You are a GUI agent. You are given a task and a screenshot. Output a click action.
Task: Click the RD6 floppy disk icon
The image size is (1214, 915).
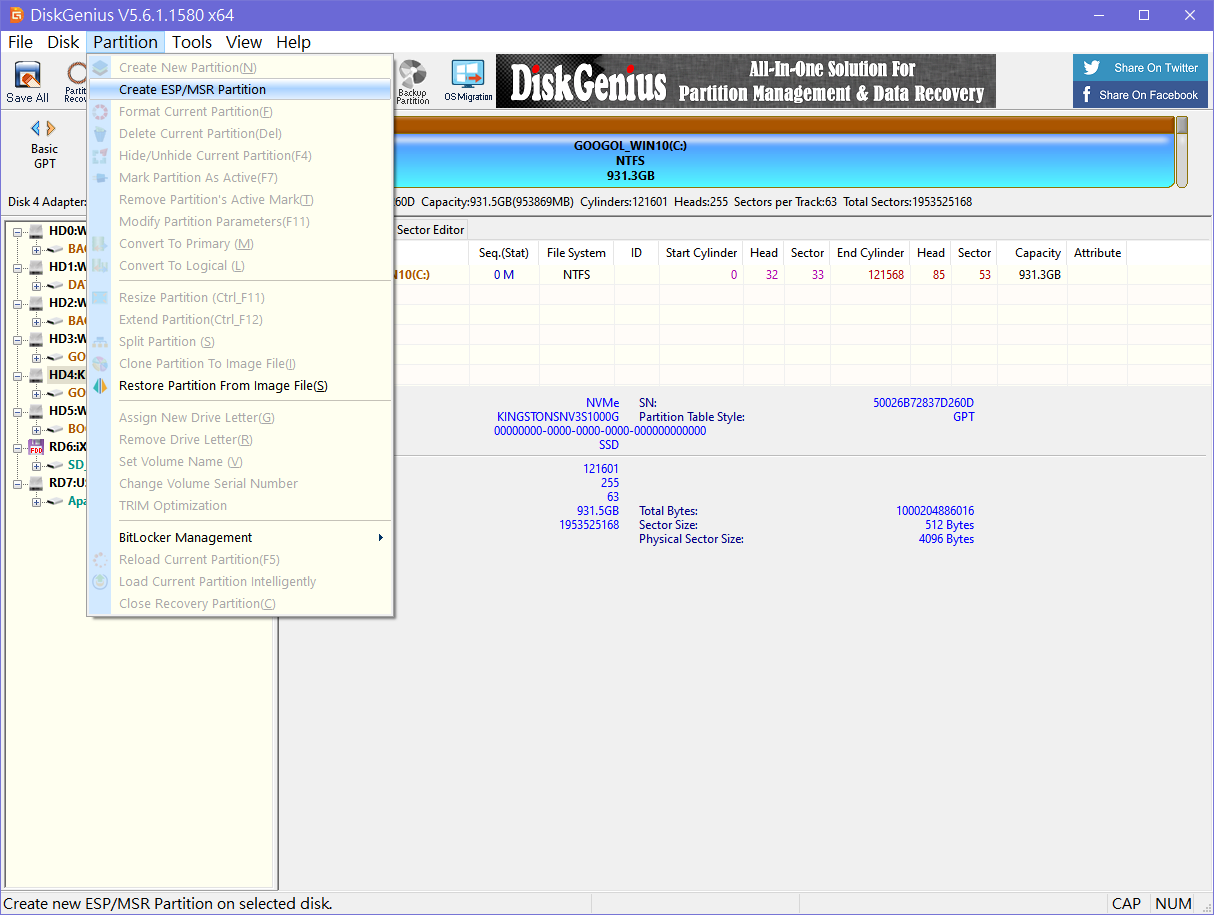click(36, 447)
